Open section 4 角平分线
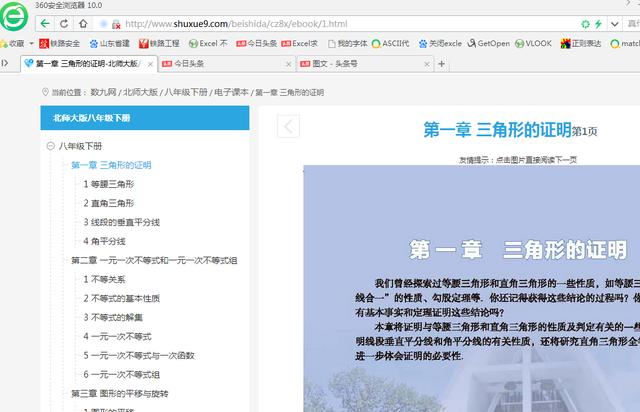The height and width of the screenshot is (412, 640). [x=104, y=241]
